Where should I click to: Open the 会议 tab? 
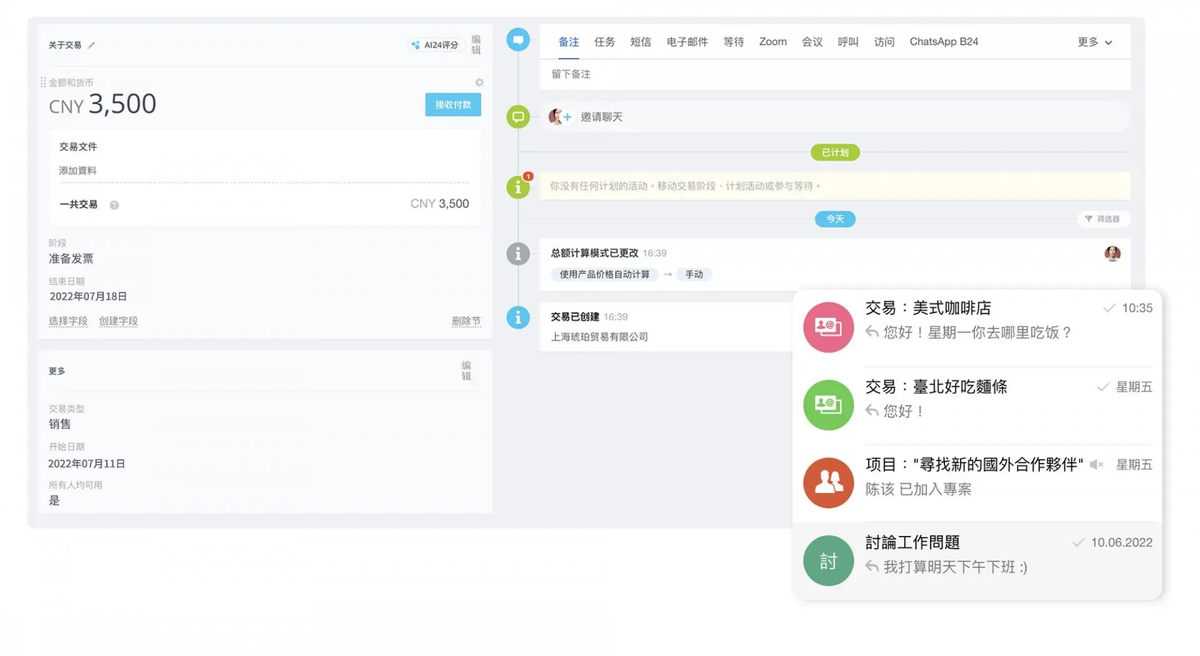[812, 42]
